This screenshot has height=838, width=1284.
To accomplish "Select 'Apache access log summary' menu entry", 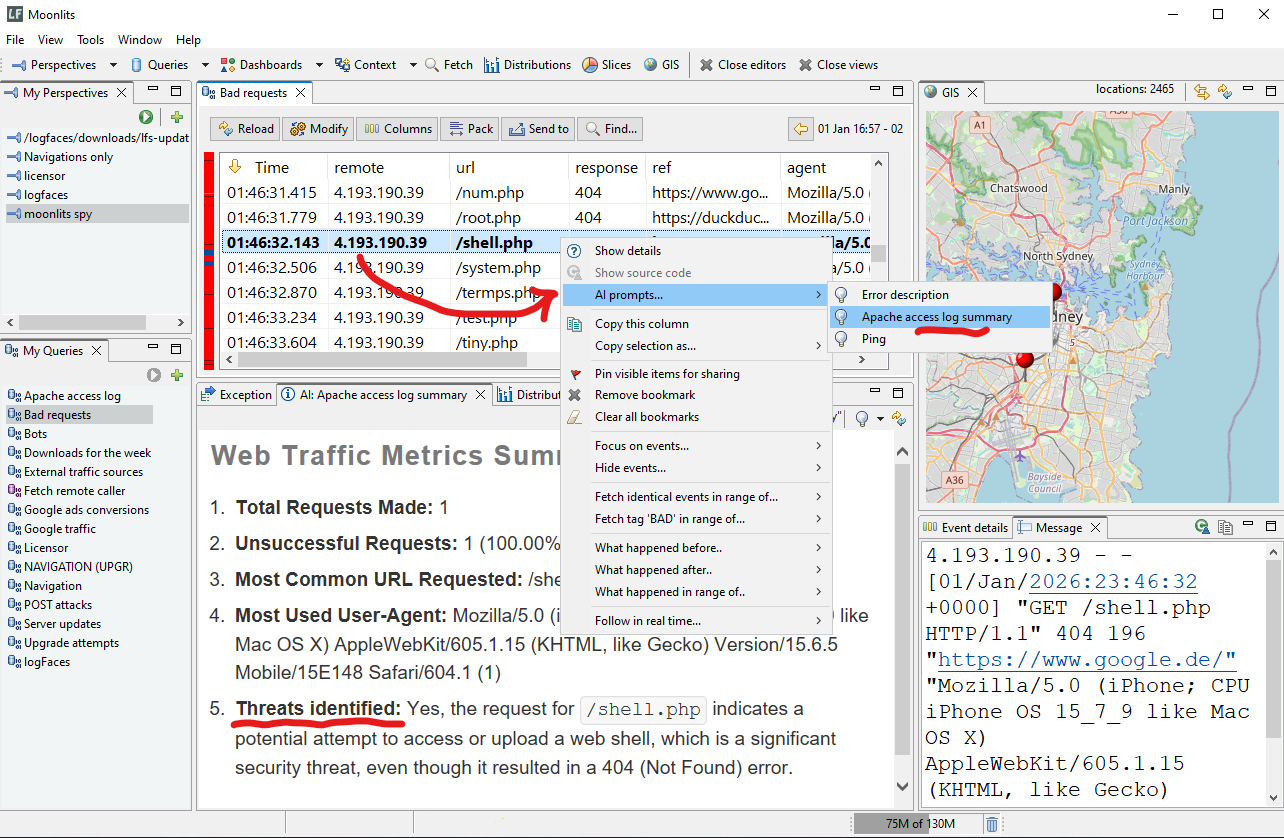I will click(x=936, y=317).
